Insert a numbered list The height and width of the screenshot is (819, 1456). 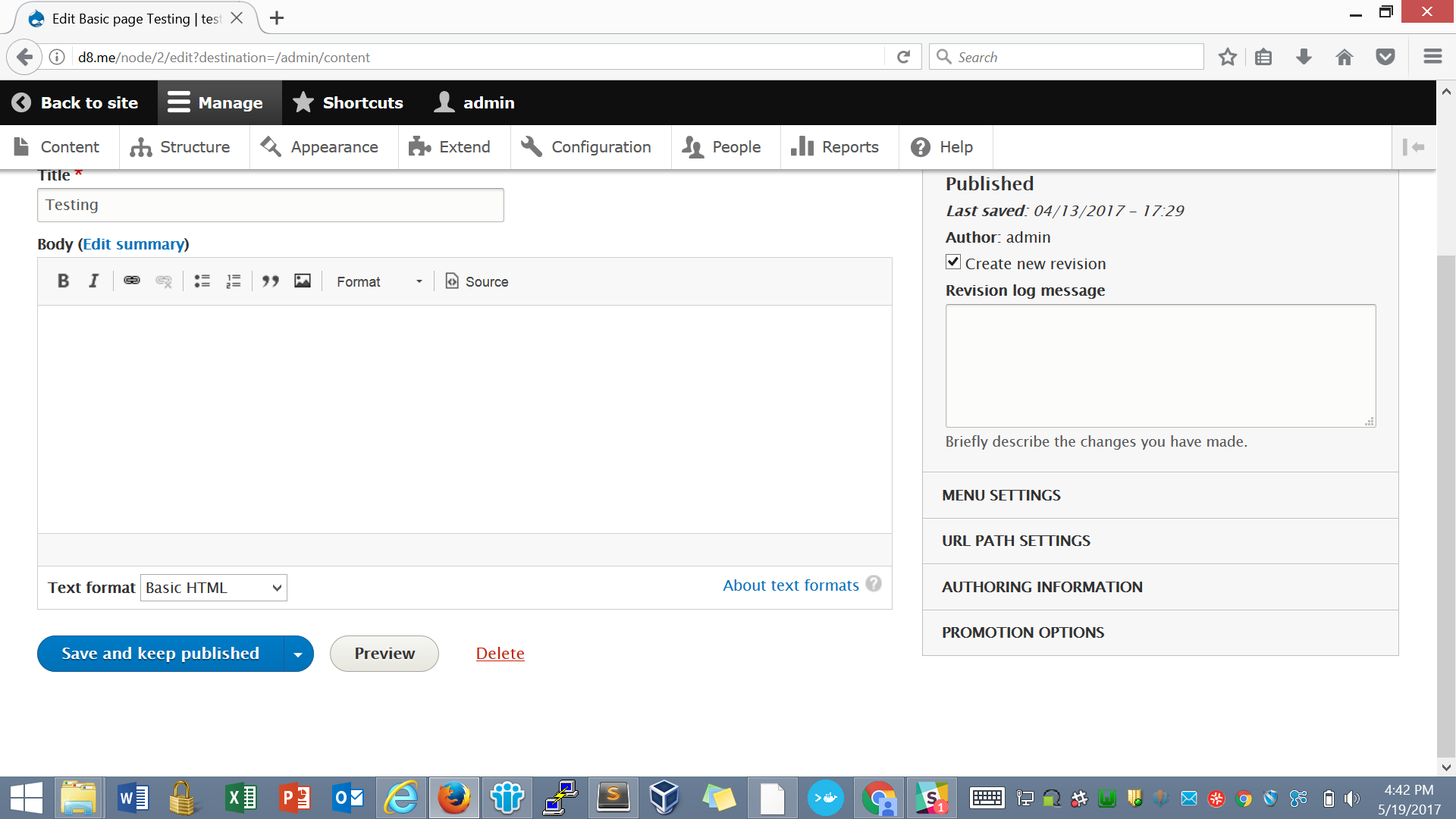[234, 281]
